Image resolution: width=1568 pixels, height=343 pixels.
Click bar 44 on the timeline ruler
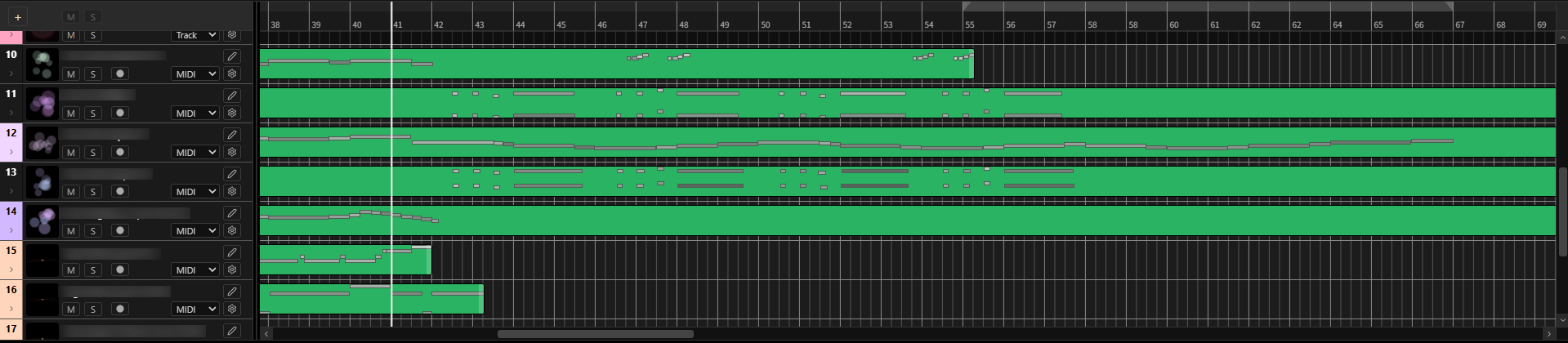tap(520, 24)
